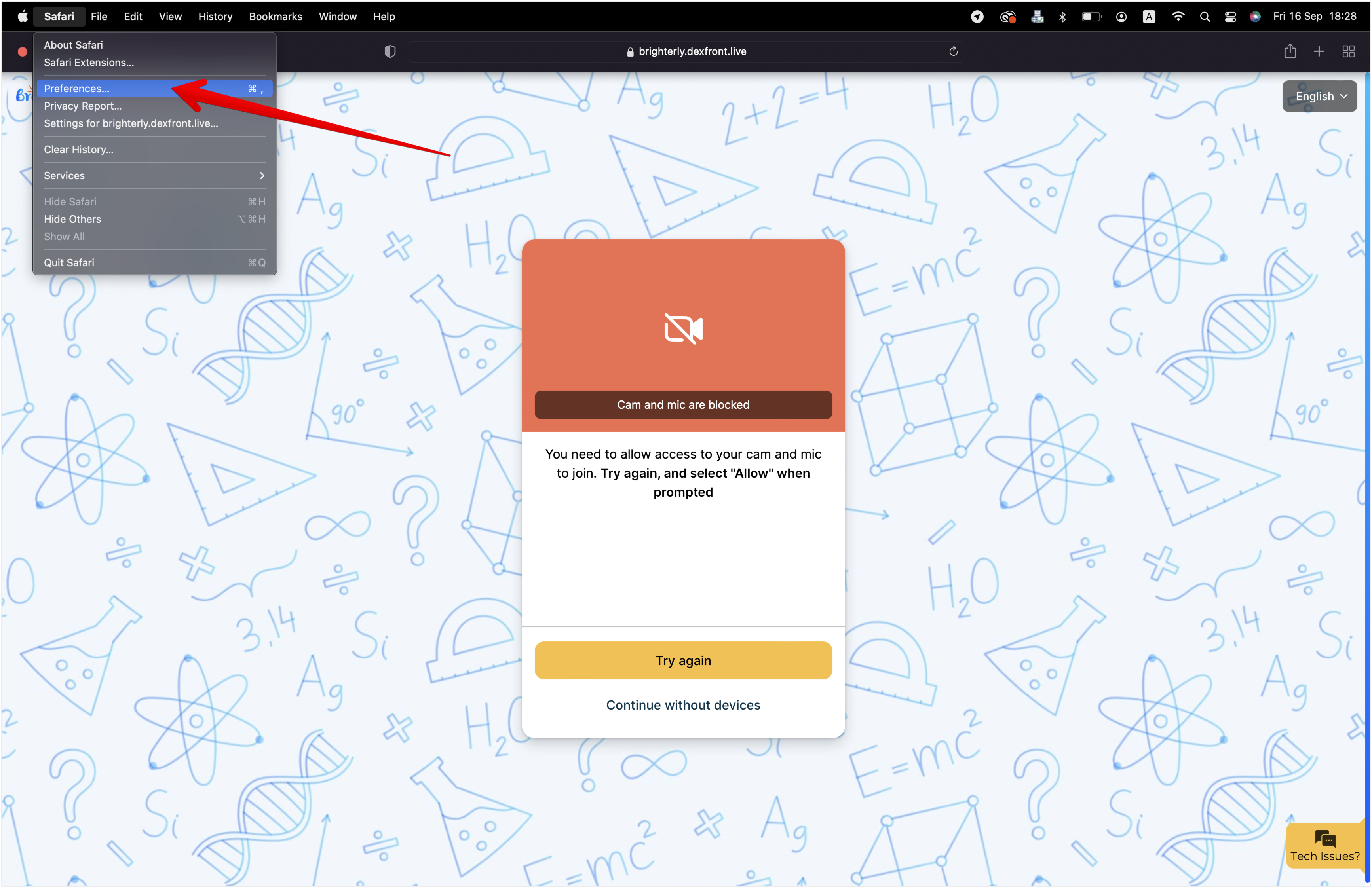Select Preferences... in Safari menu
The width and height of the screenshot is (1372, 888).
pyautogui.click(x=154, y=88)
